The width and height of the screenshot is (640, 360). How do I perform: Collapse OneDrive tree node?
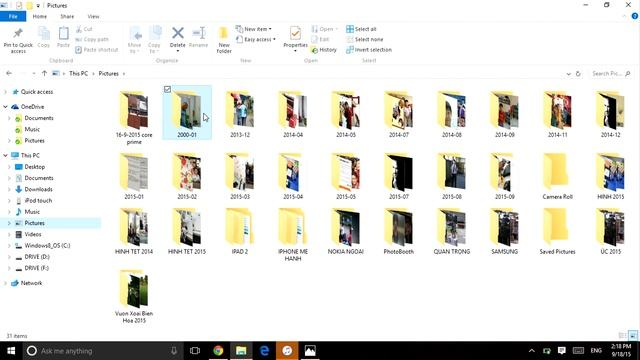[5, 107]
